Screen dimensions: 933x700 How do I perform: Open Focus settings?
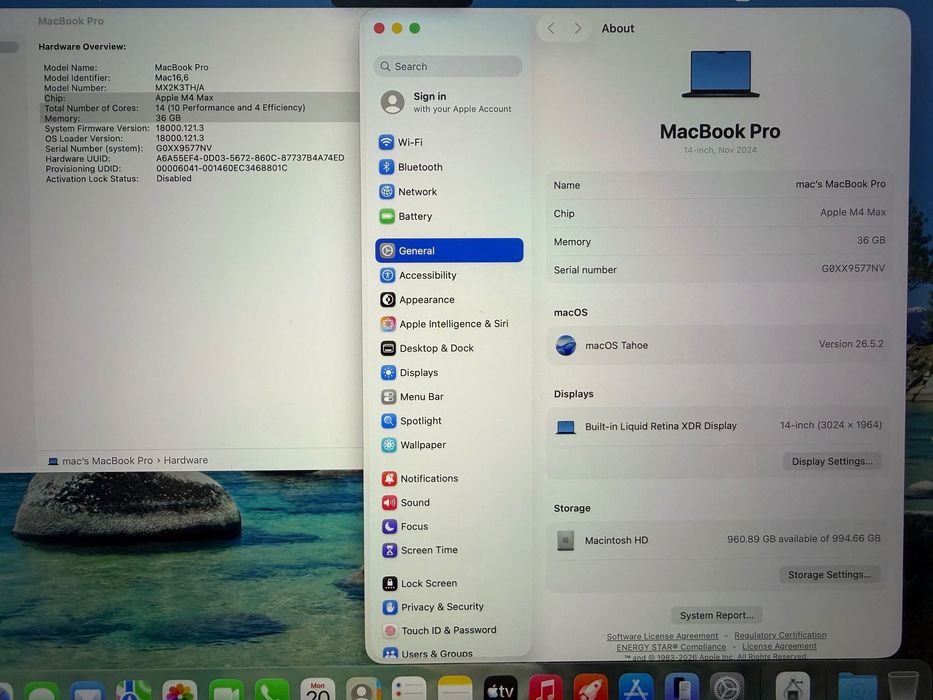coord(449,526)
